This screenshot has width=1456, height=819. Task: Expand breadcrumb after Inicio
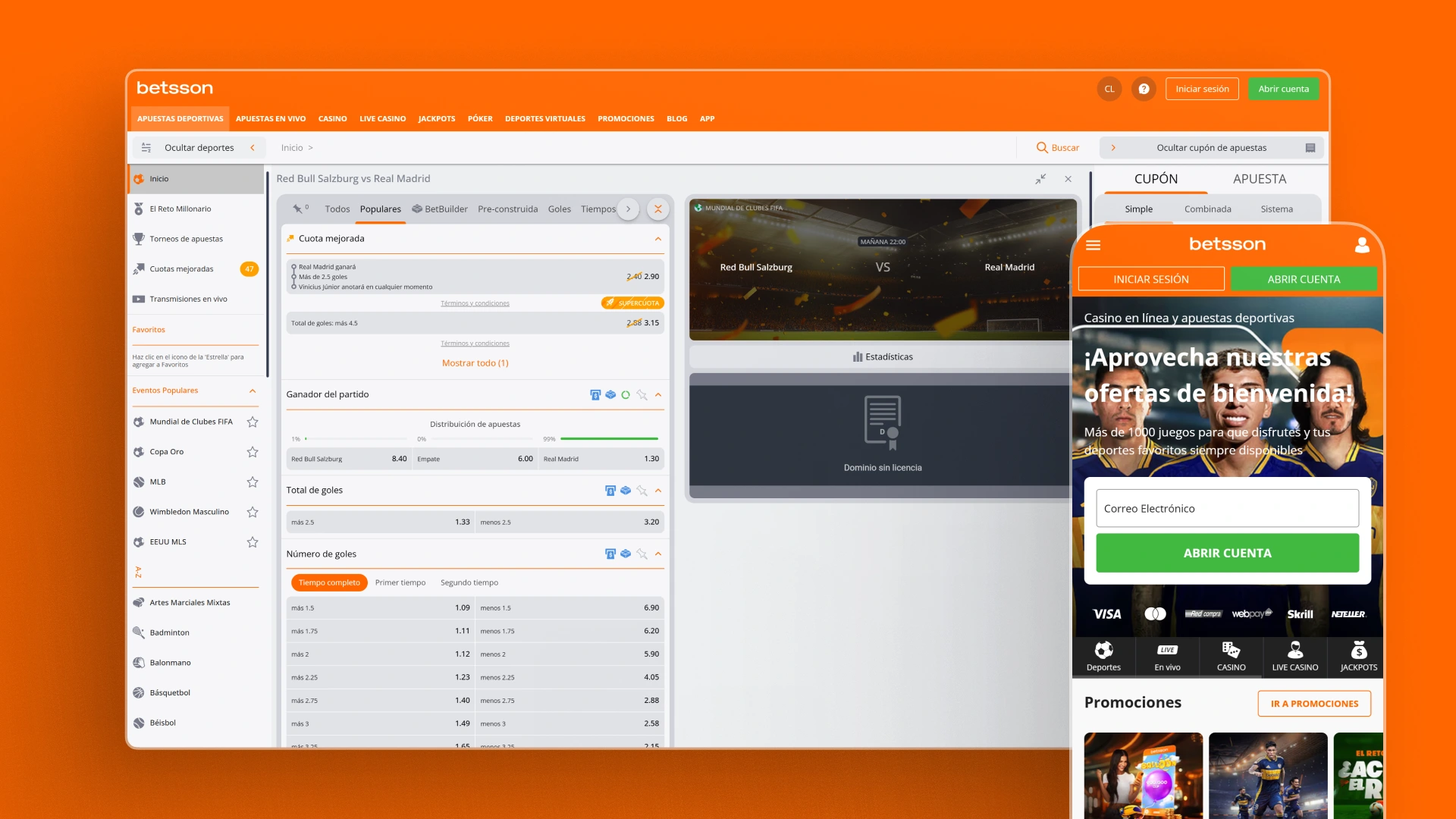310,148
